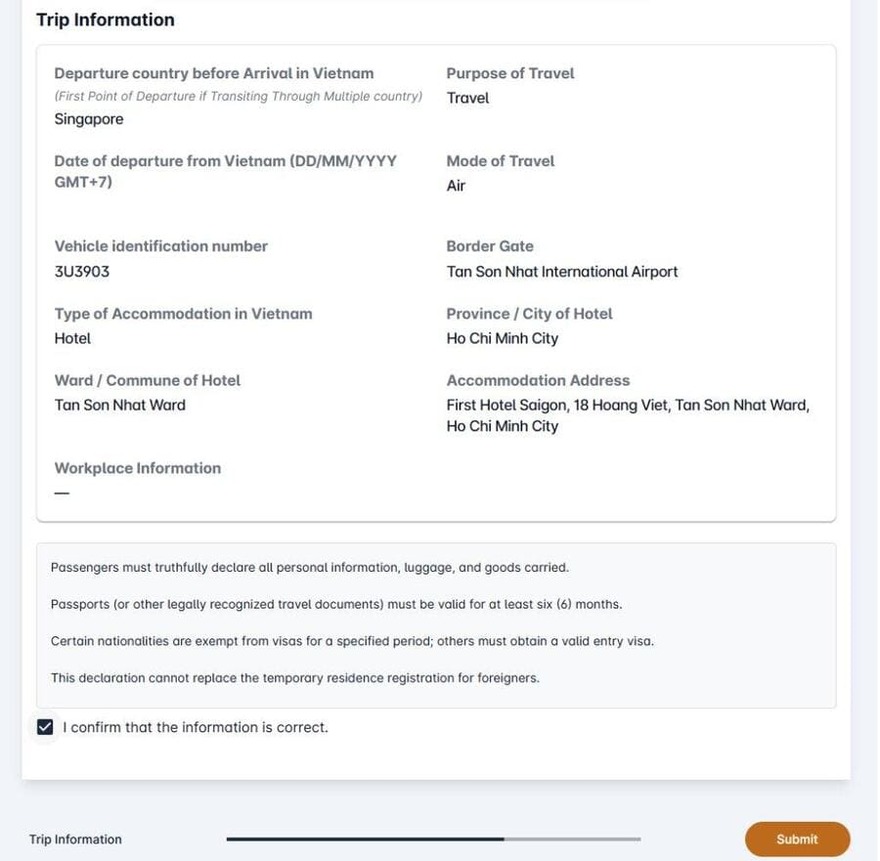Viewport: 880px width, 861px height.
Task: Click the visa exemption nationalities notice
Action: click(x=352, y=641)
